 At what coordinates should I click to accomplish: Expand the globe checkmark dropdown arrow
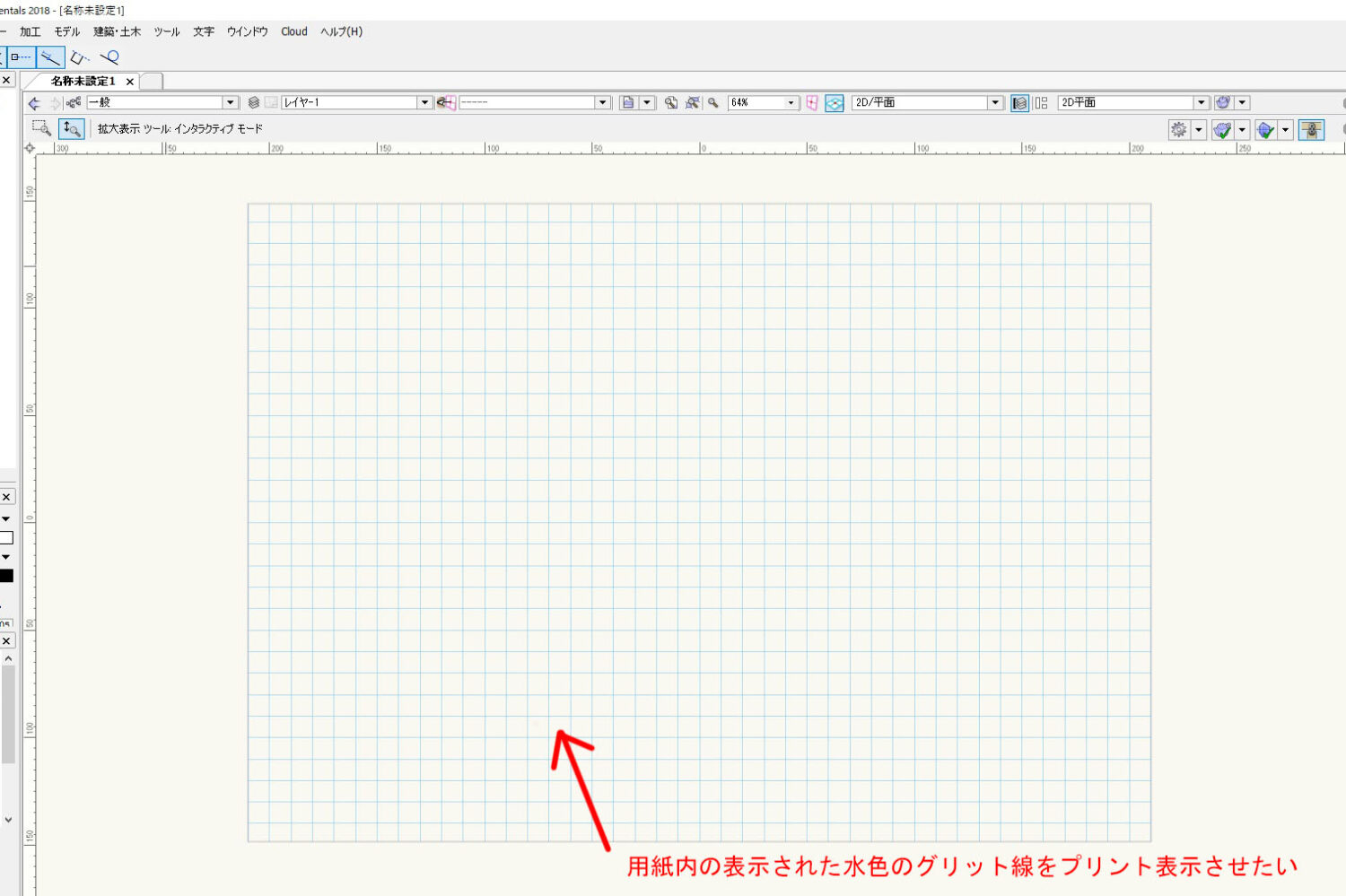(1285, 130)
